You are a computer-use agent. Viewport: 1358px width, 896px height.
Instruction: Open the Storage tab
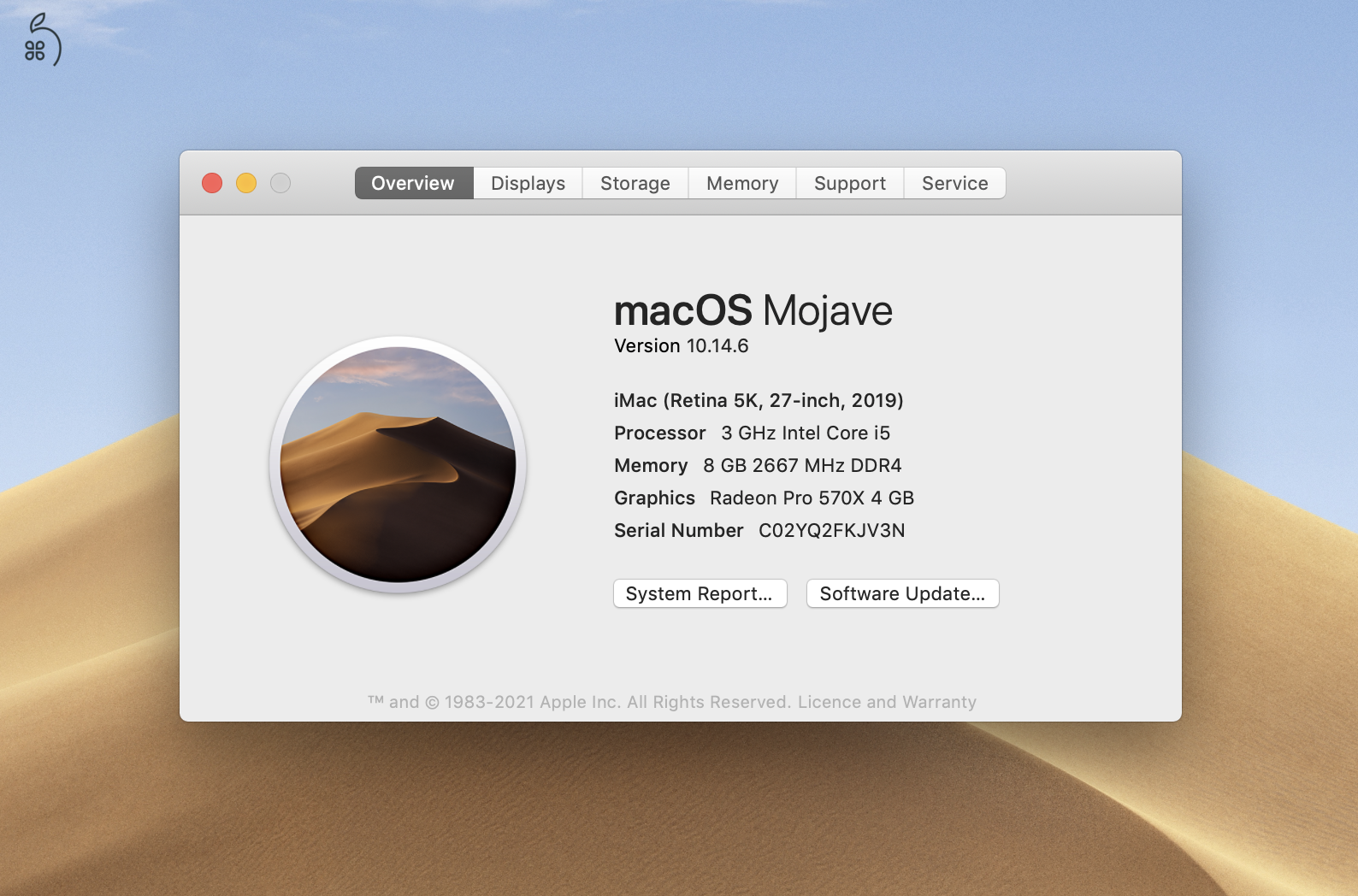635,183
